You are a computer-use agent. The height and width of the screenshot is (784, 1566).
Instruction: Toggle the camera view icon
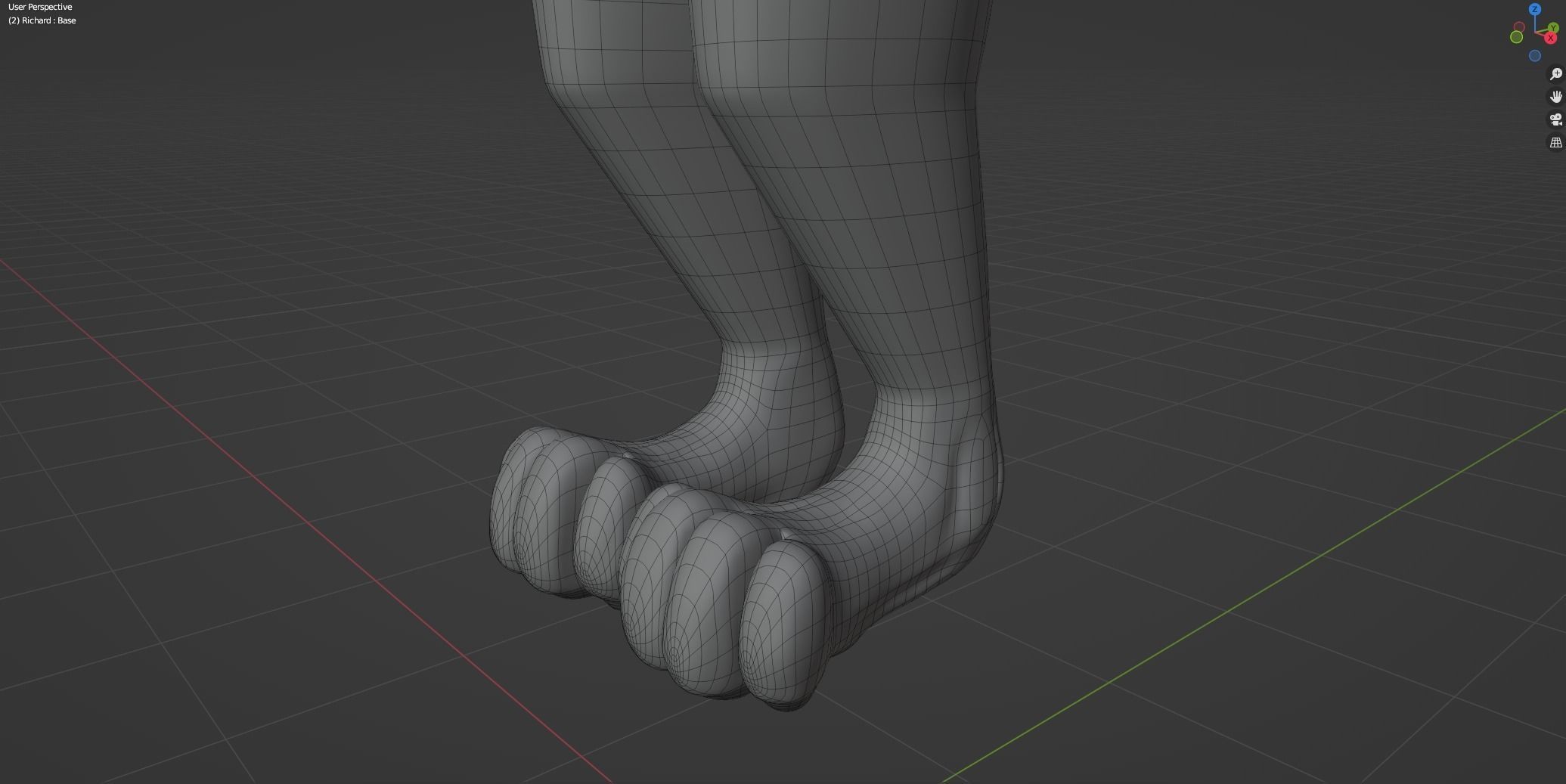pos(1555,119)
